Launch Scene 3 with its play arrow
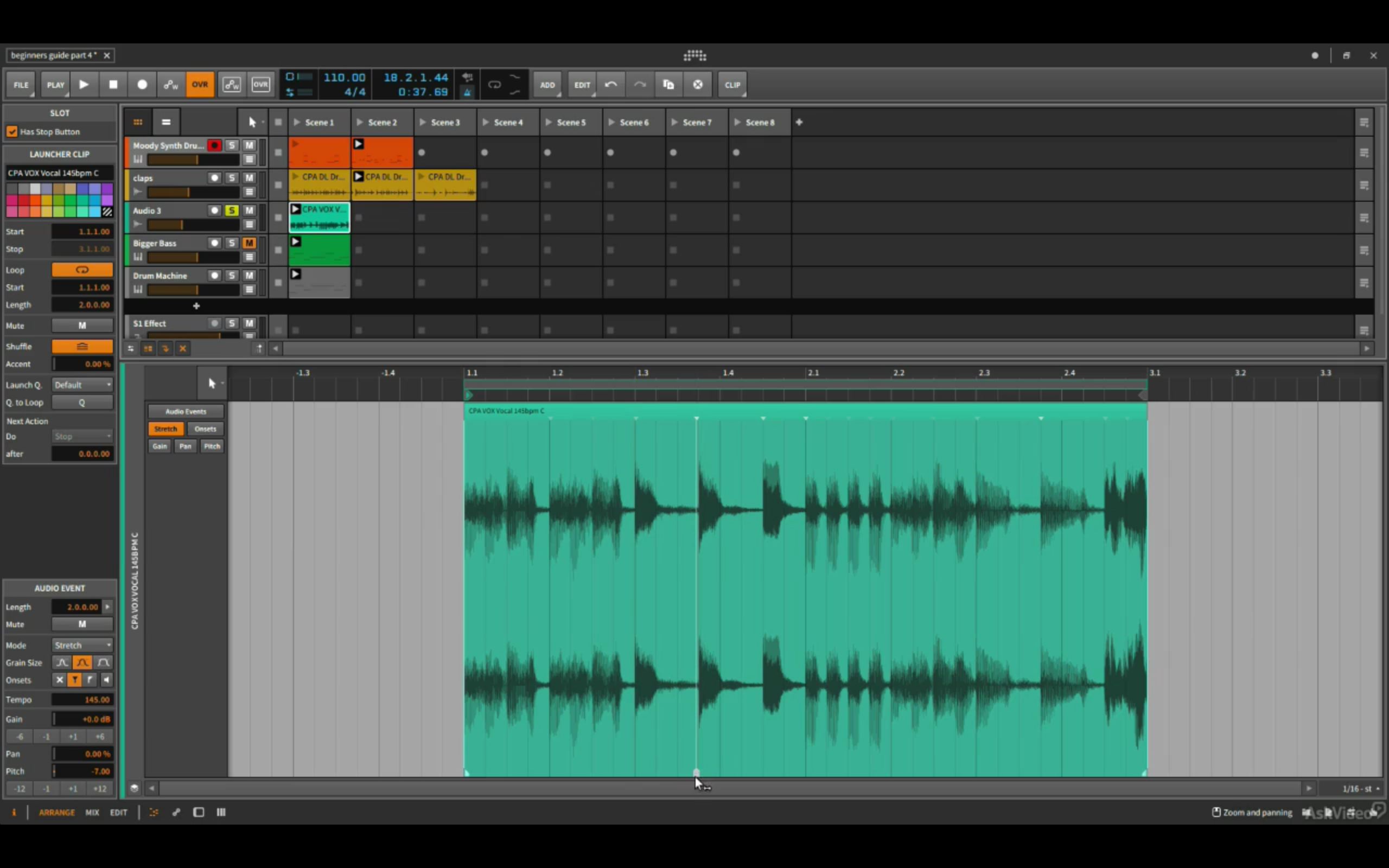The height and width of the screenshot is (868, 1389). click(x=423, y=122)
